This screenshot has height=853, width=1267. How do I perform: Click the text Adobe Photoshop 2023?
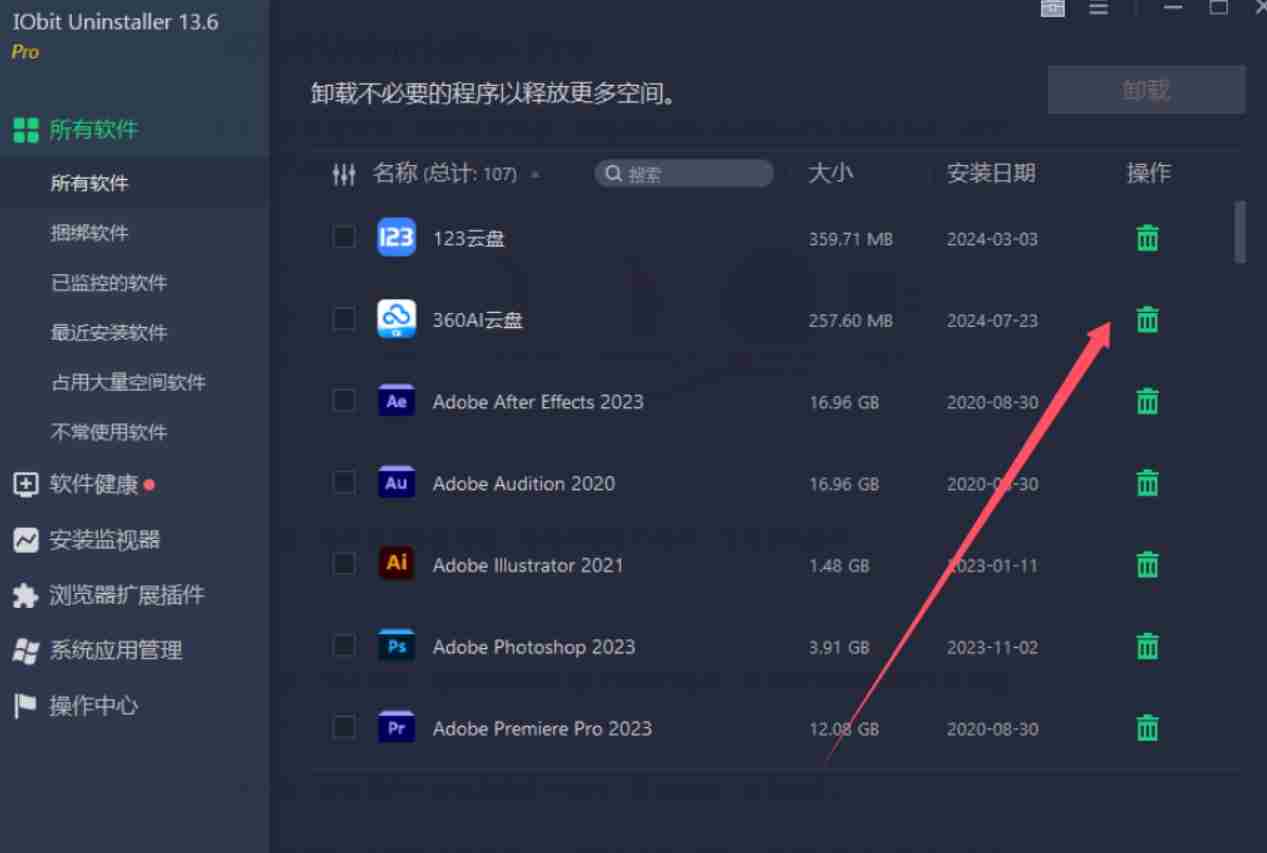click(534, 647)
